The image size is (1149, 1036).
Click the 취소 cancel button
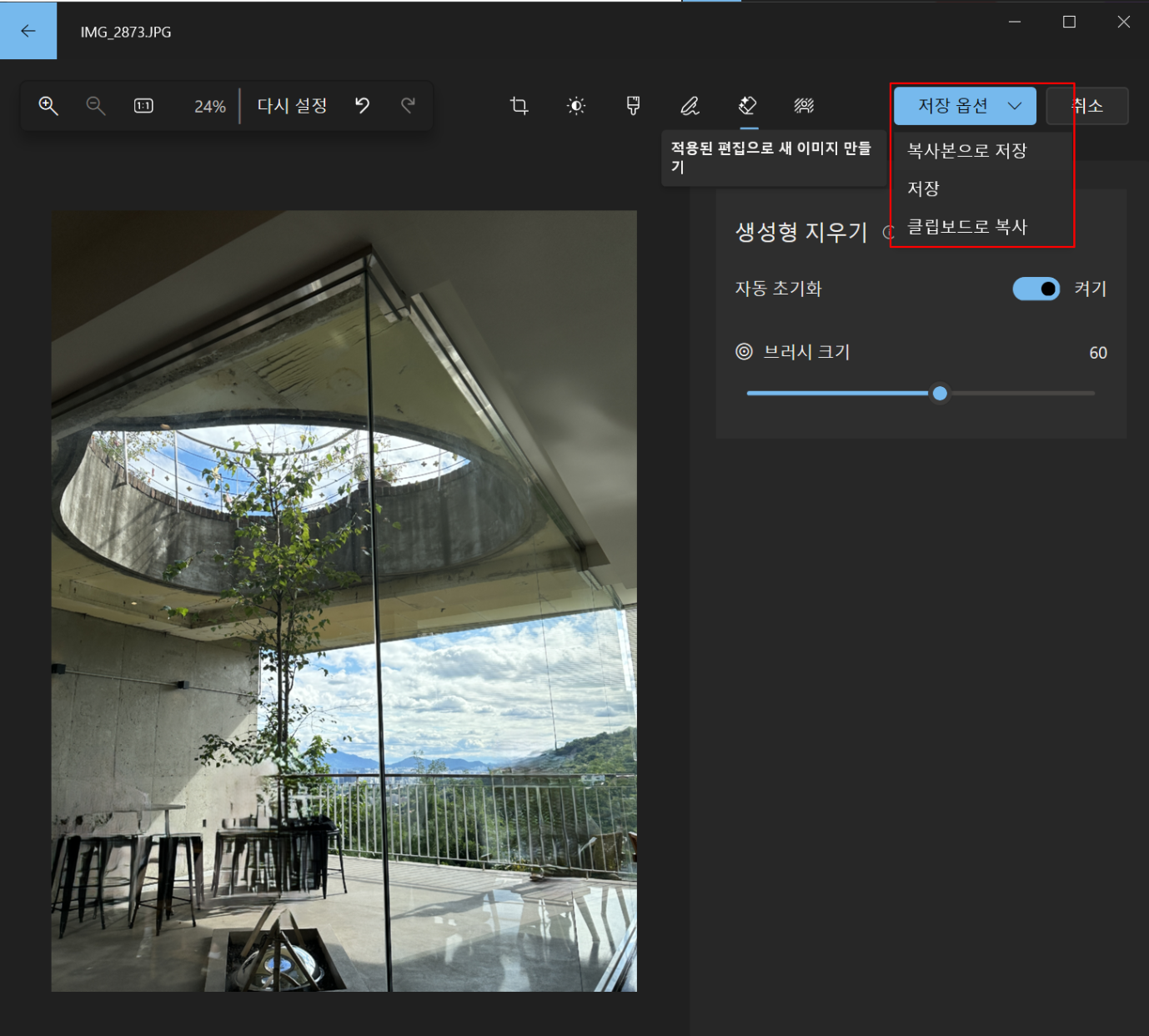(x=1087, y=106)
